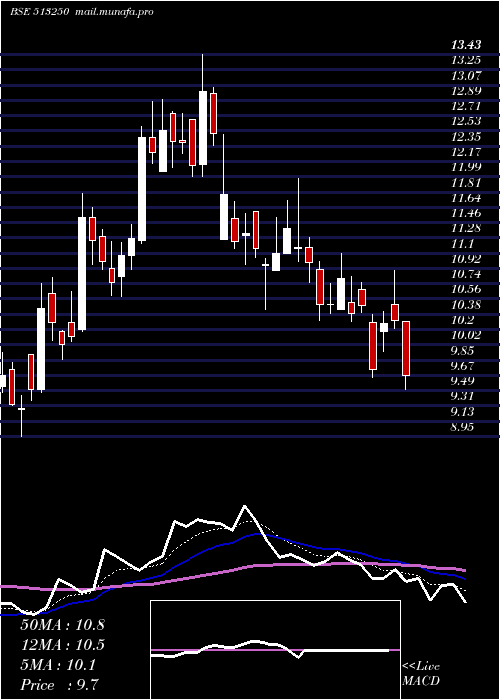Click the 9.31 price axis label
The image size is (500, 700).
pos(462,396)
